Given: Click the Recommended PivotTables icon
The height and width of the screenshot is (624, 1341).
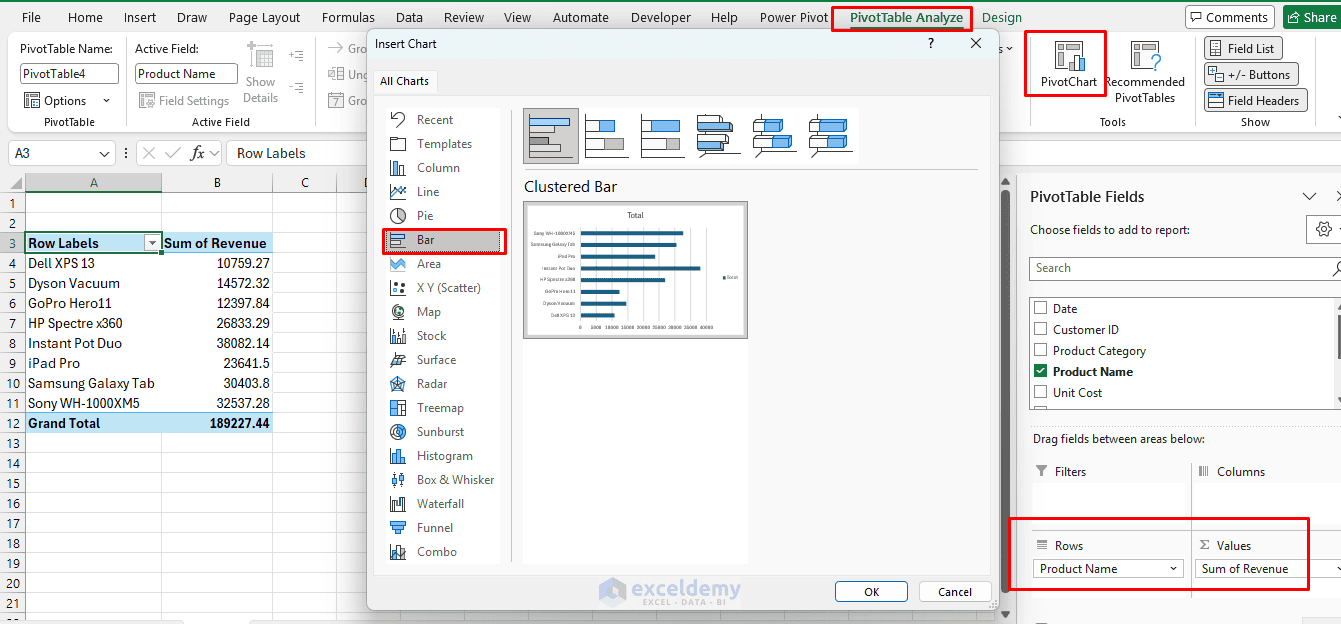Looking at the screenshot, I should [x=1145, y=71].
